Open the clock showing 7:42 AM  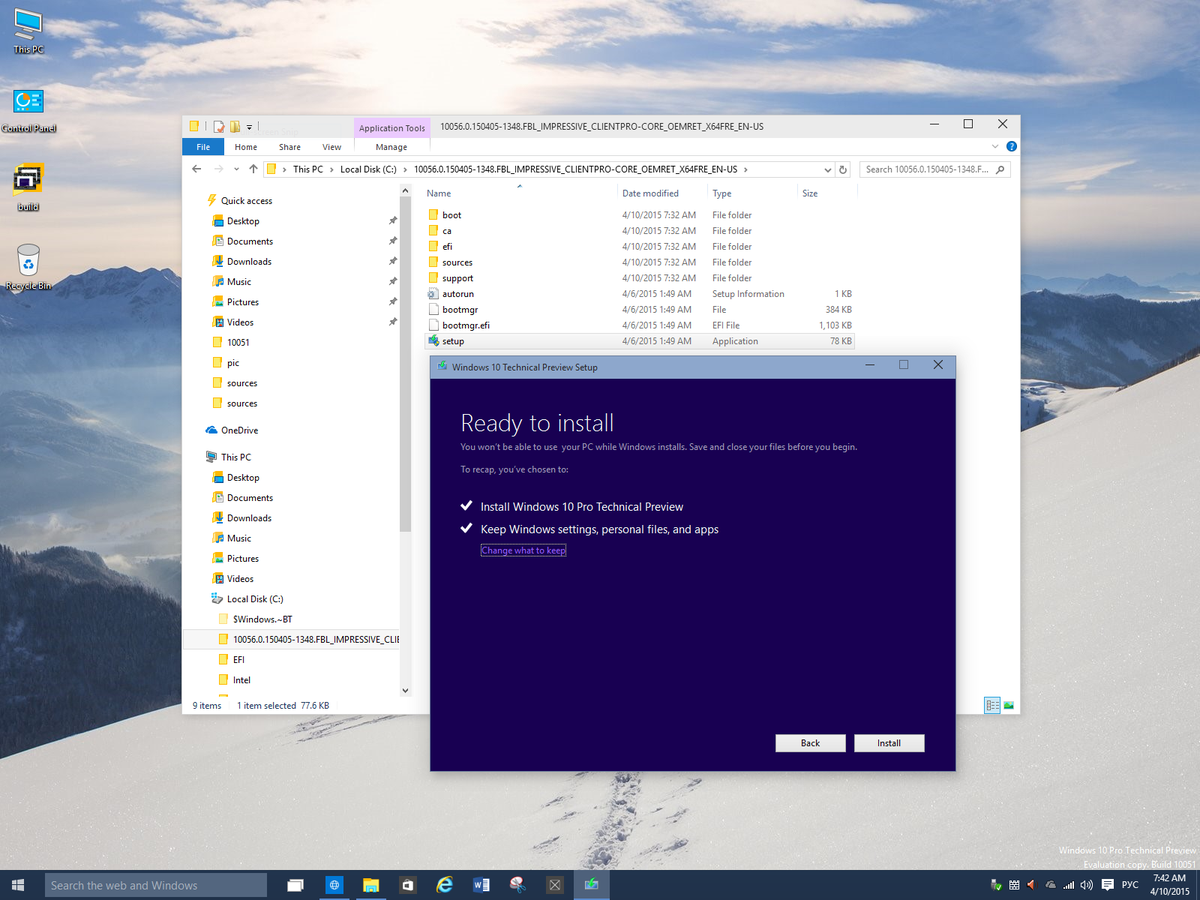(x=1169, y=885)
